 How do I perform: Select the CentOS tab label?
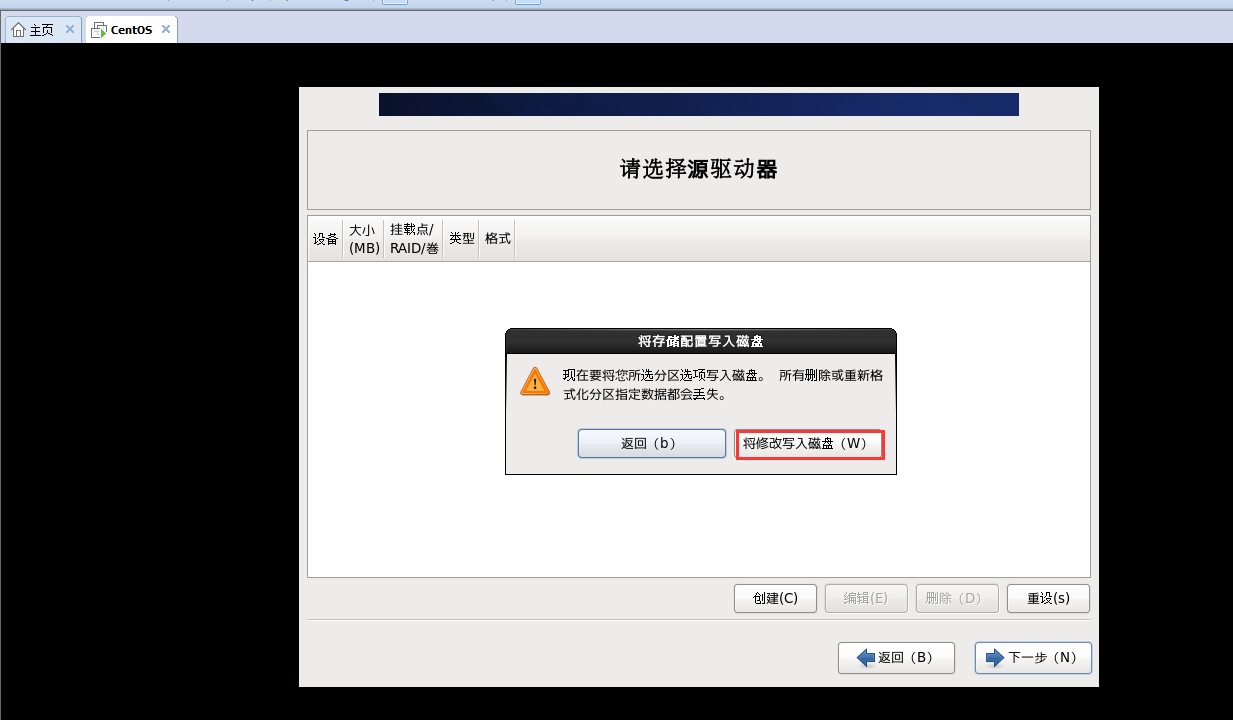coord(131,30)
